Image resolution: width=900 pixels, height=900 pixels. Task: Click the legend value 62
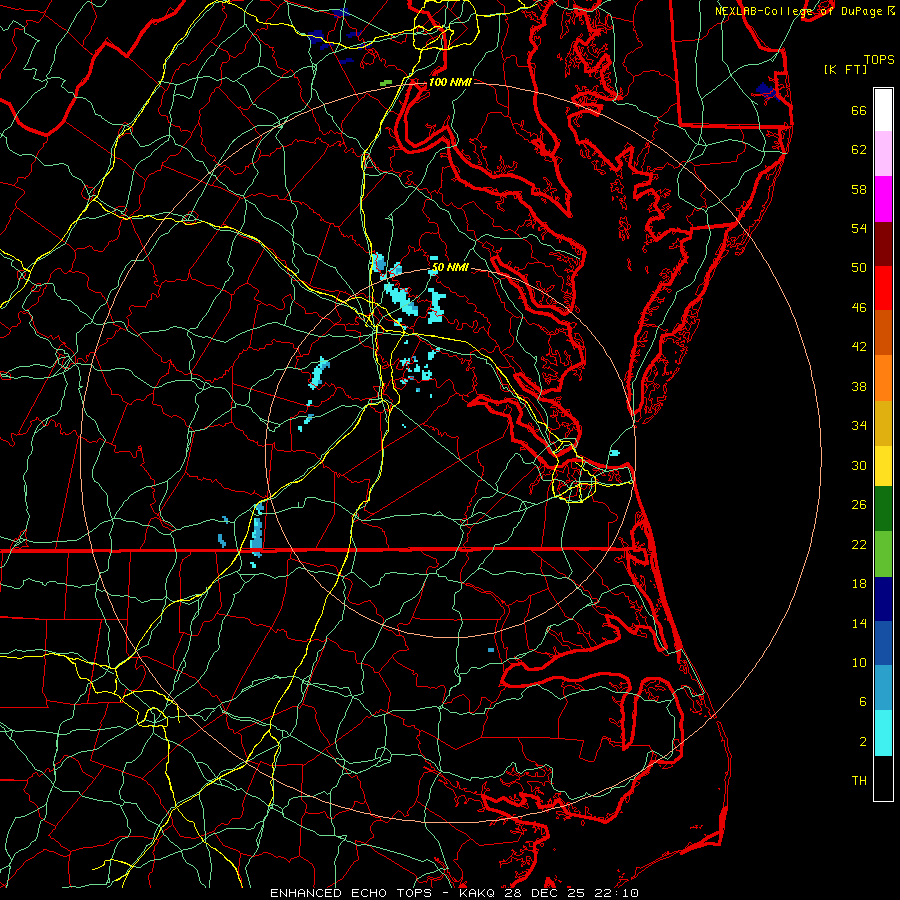coord(859,150)
